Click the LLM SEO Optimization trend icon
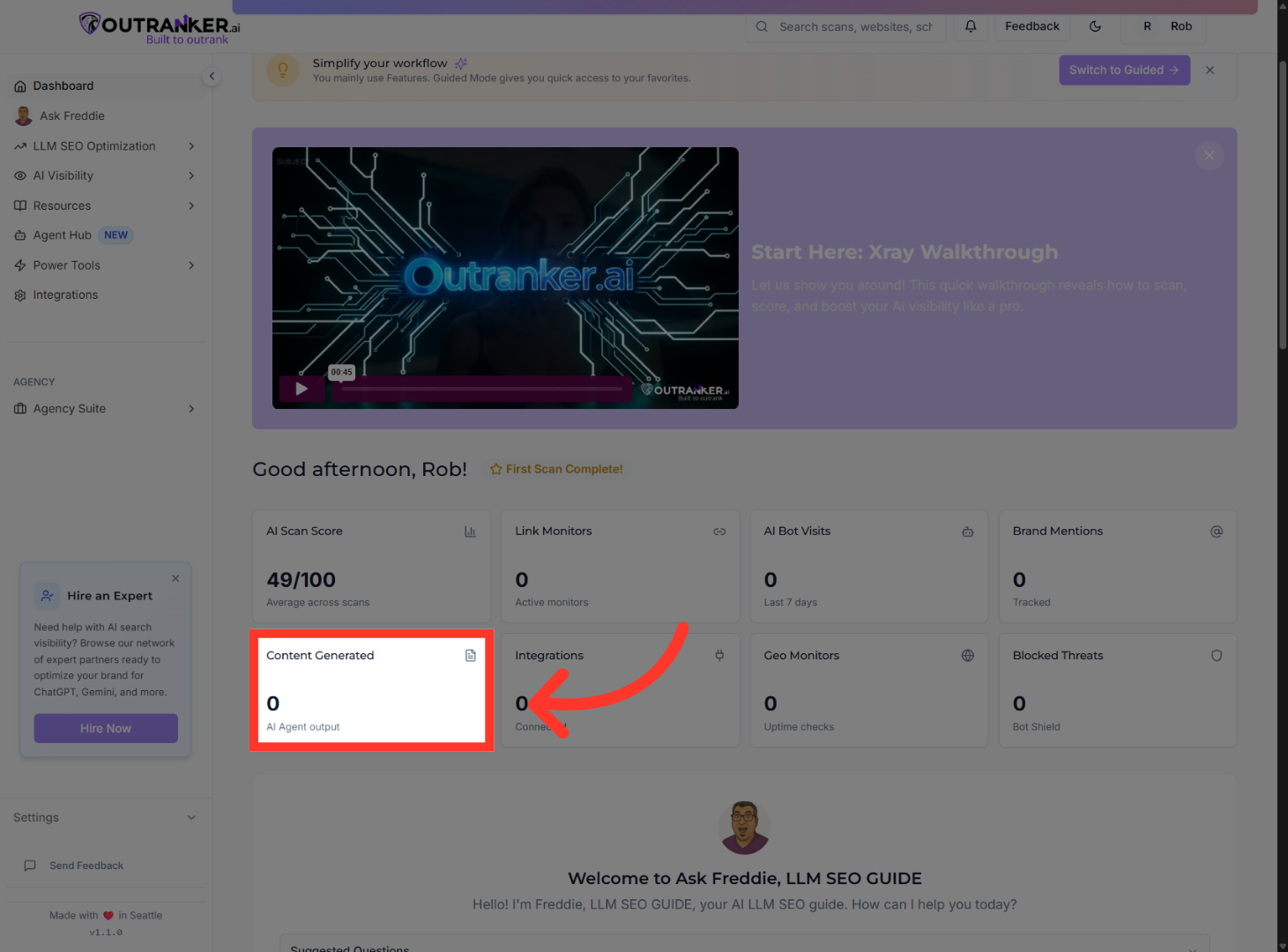 pos(20,146)
